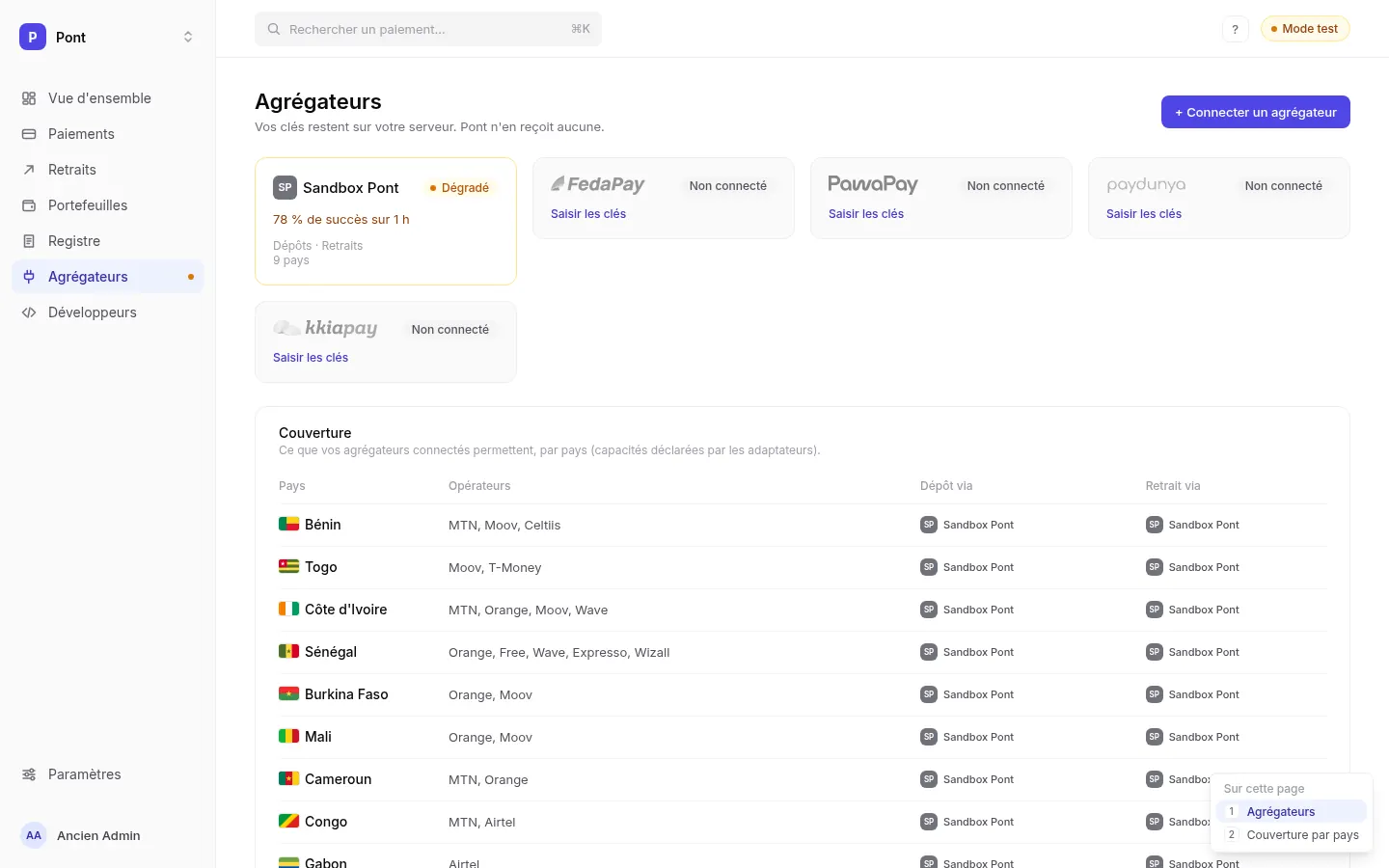Viewport: 1389px width, 868px height.
Task: Click the Rechercher un paiement search field
Action: 428,29
